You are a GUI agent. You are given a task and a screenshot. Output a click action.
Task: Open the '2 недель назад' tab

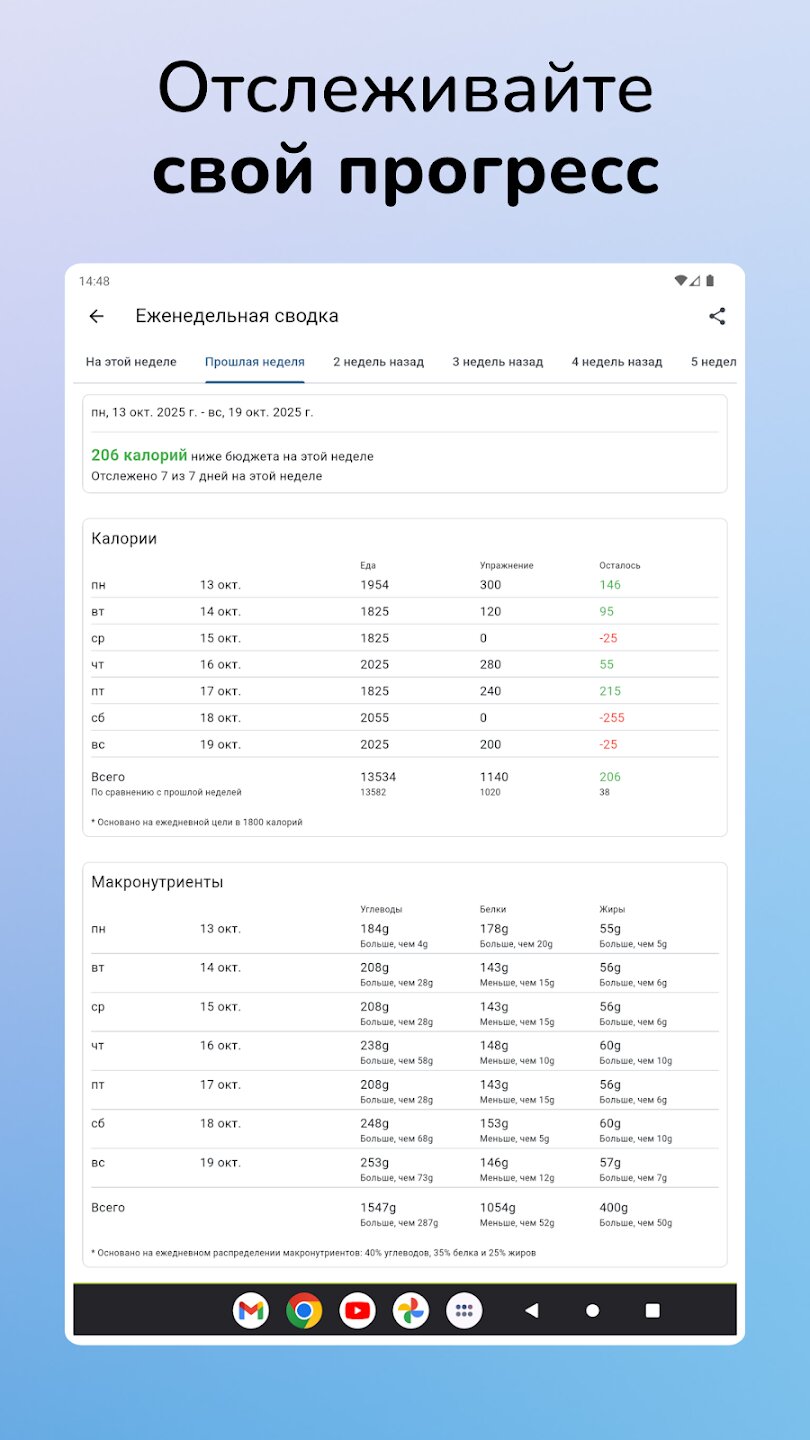378,362
